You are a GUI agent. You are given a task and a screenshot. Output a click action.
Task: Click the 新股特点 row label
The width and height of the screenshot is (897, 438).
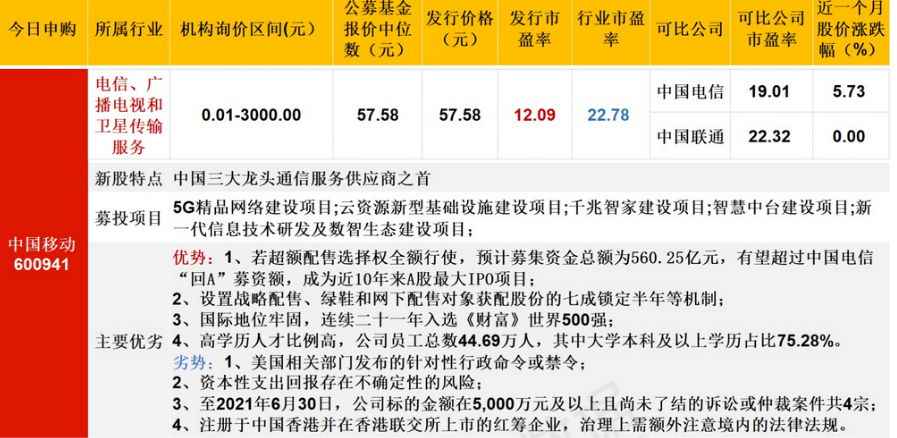coord(128,179)
